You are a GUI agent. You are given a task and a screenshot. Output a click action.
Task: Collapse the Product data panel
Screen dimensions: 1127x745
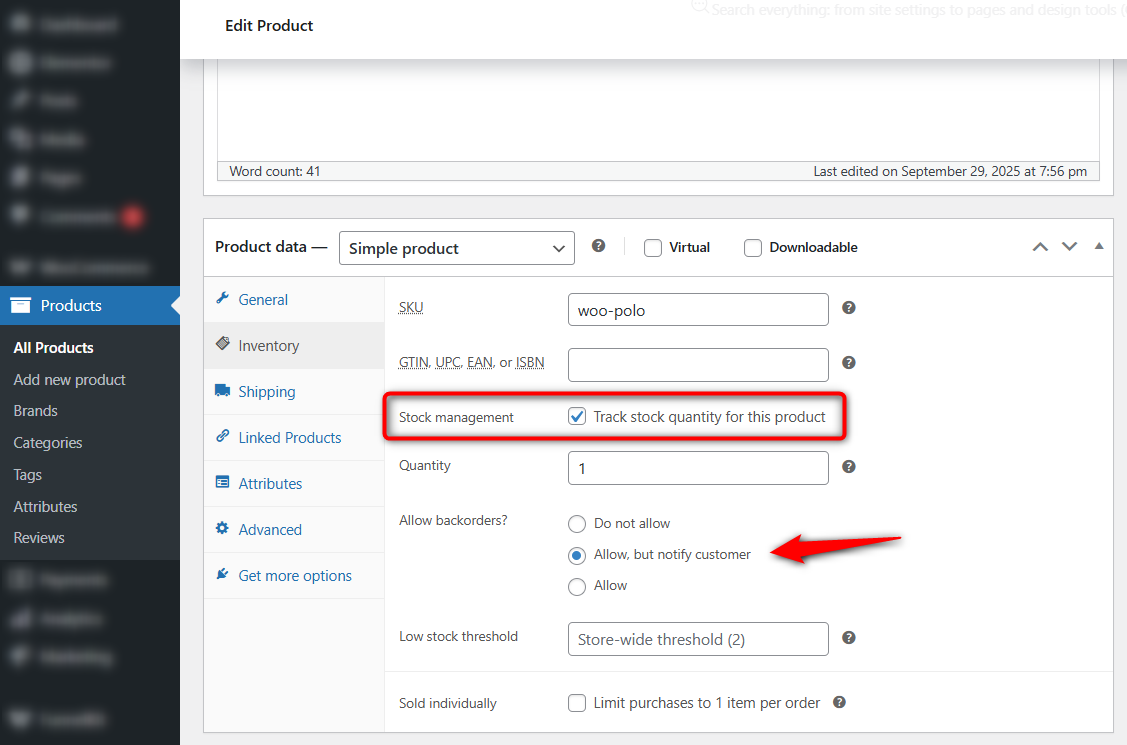pos(1099,245)
